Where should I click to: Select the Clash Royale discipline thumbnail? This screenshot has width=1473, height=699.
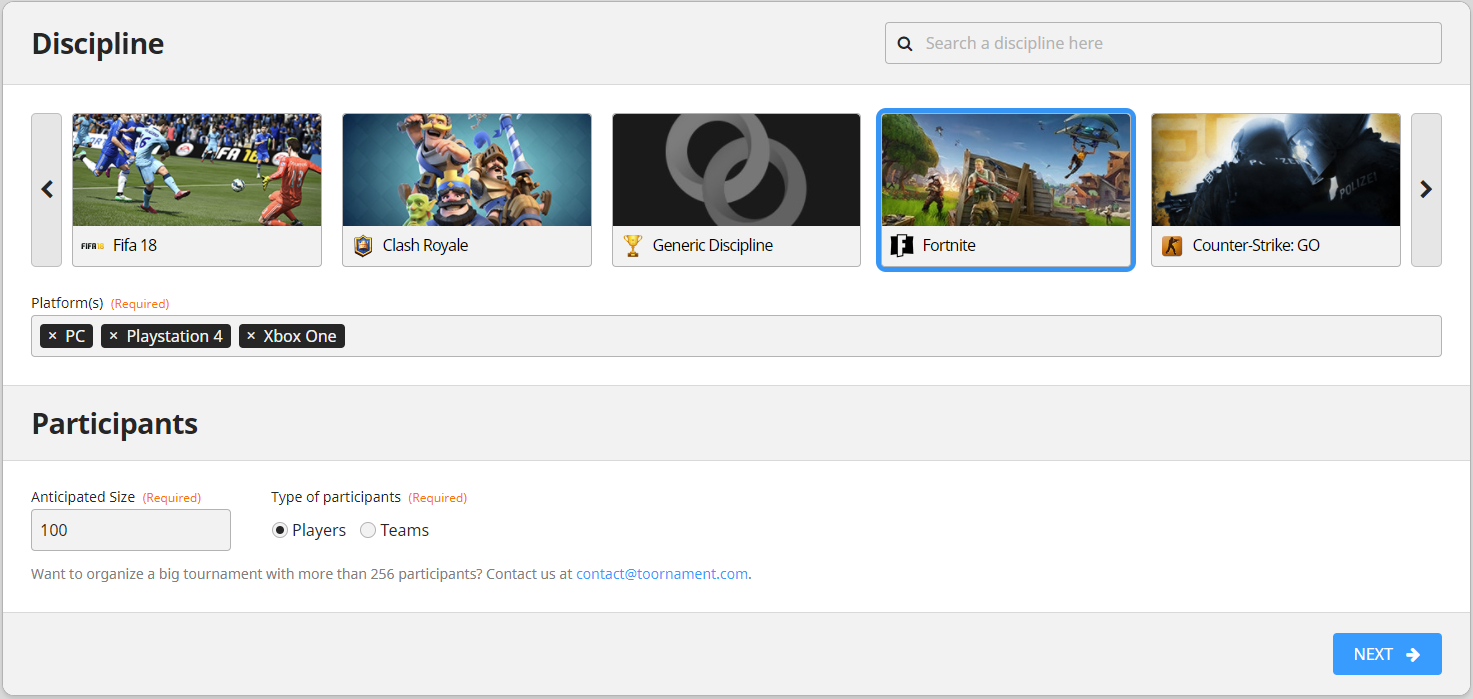point(467,170)
